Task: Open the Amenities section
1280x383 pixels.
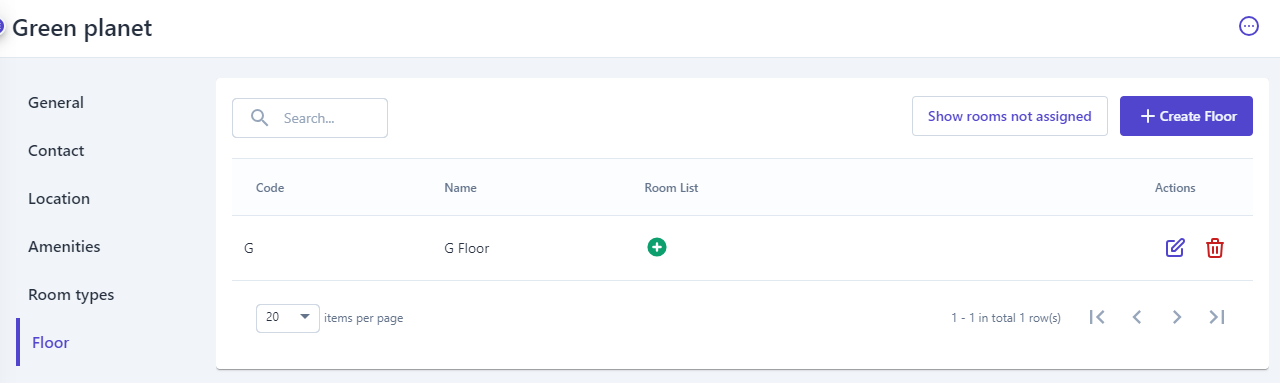Action: tap(64, 247)
